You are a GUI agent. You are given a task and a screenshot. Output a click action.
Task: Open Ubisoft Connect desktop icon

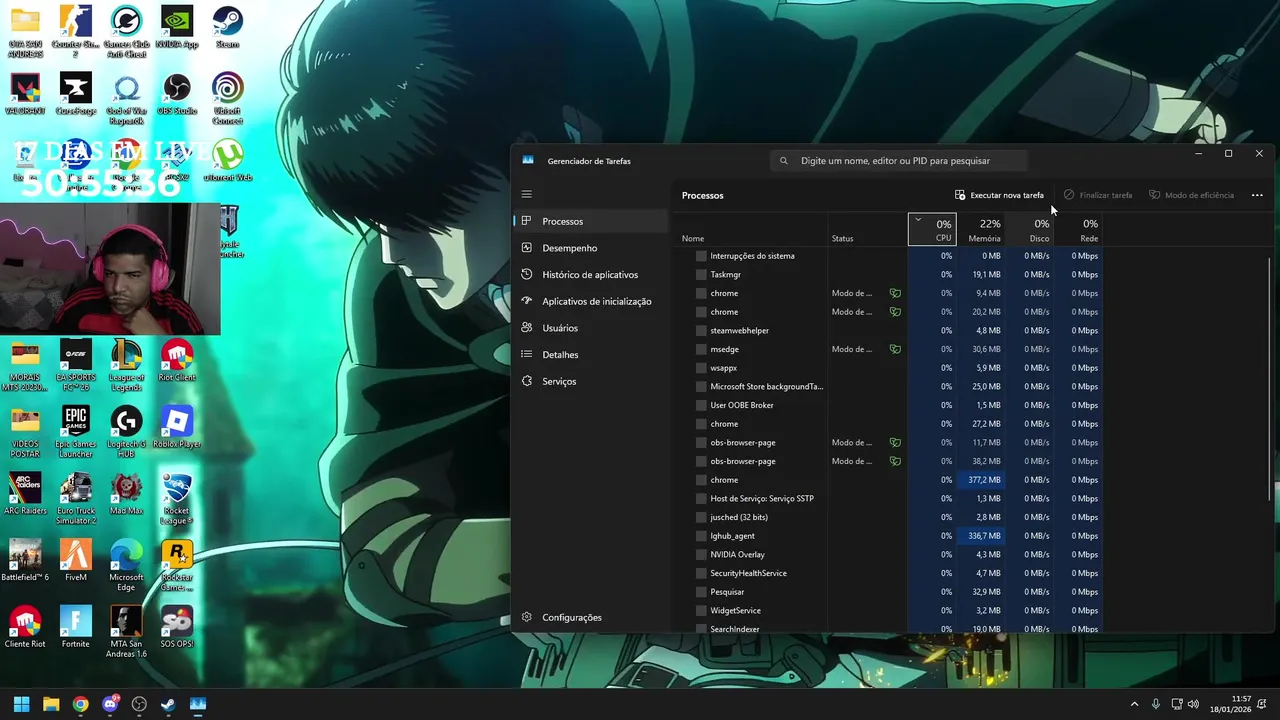227,98
